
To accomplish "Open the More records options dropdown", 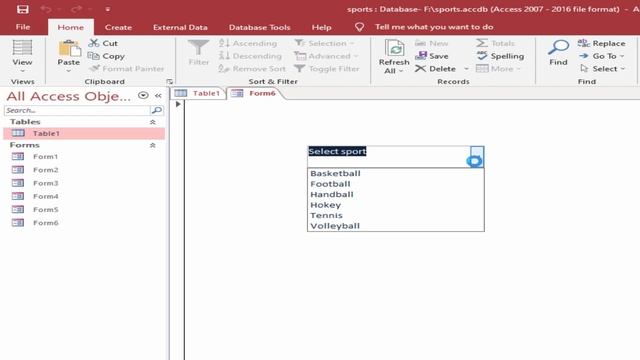I will (x=499, y=69).
